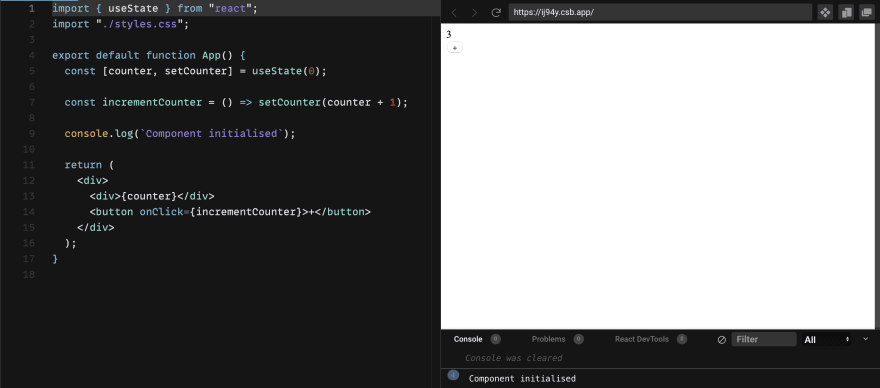Image resolution: width=880 pixels, height=388 pixels.
Task: Click the four-diamond icon in preview toolbar
Action: 825,12
